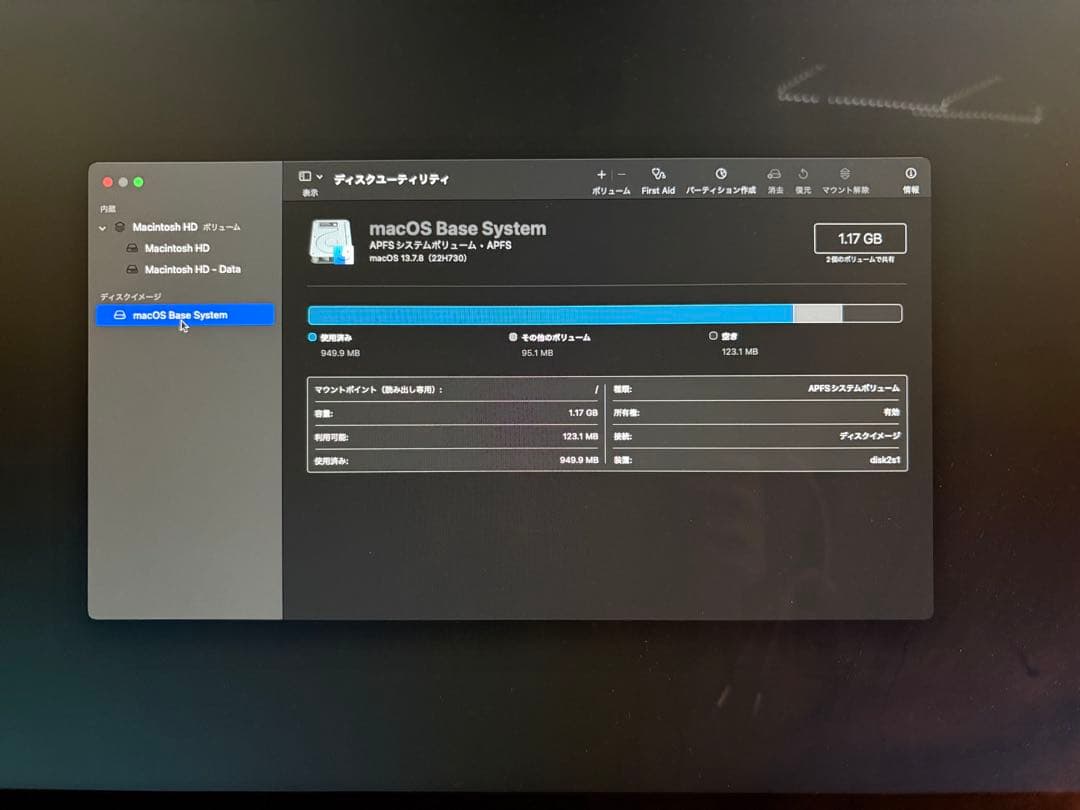Remove a volume with the minus icon
This screenshot has height=810, width=1080.
click(620, 175)
